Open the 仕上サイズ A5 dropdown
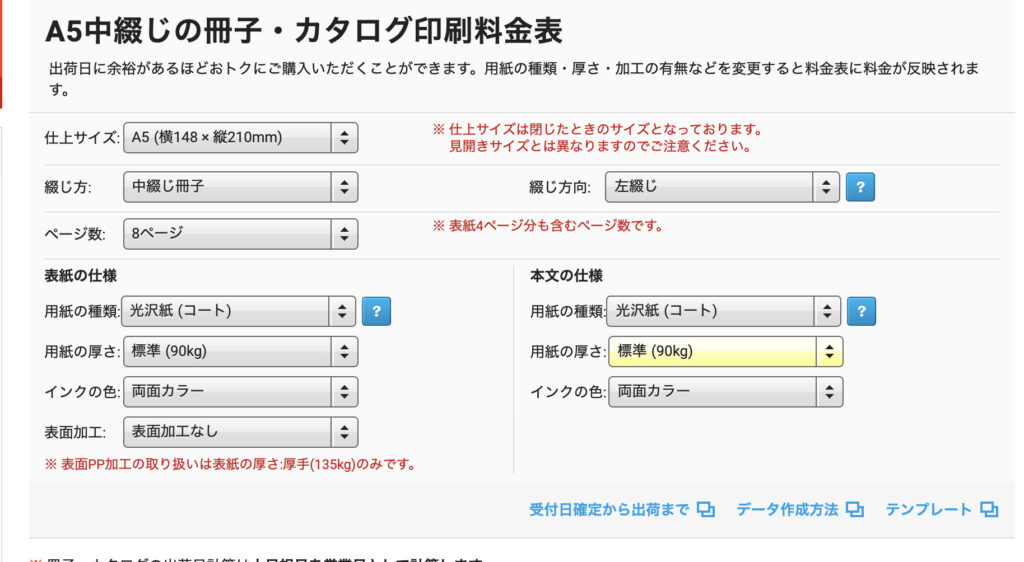 [x=240, y=138]
